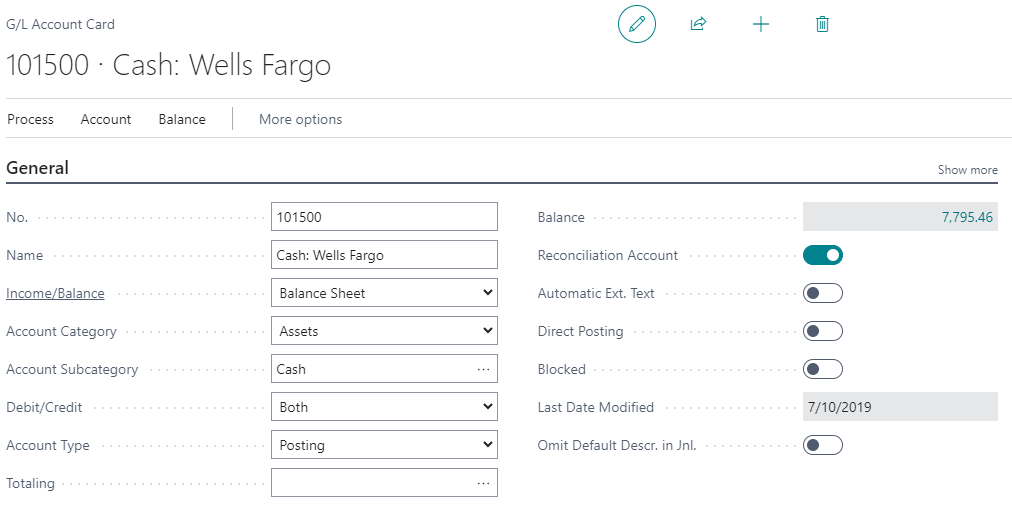Expand the Account Category dropdown

[384, 331]
